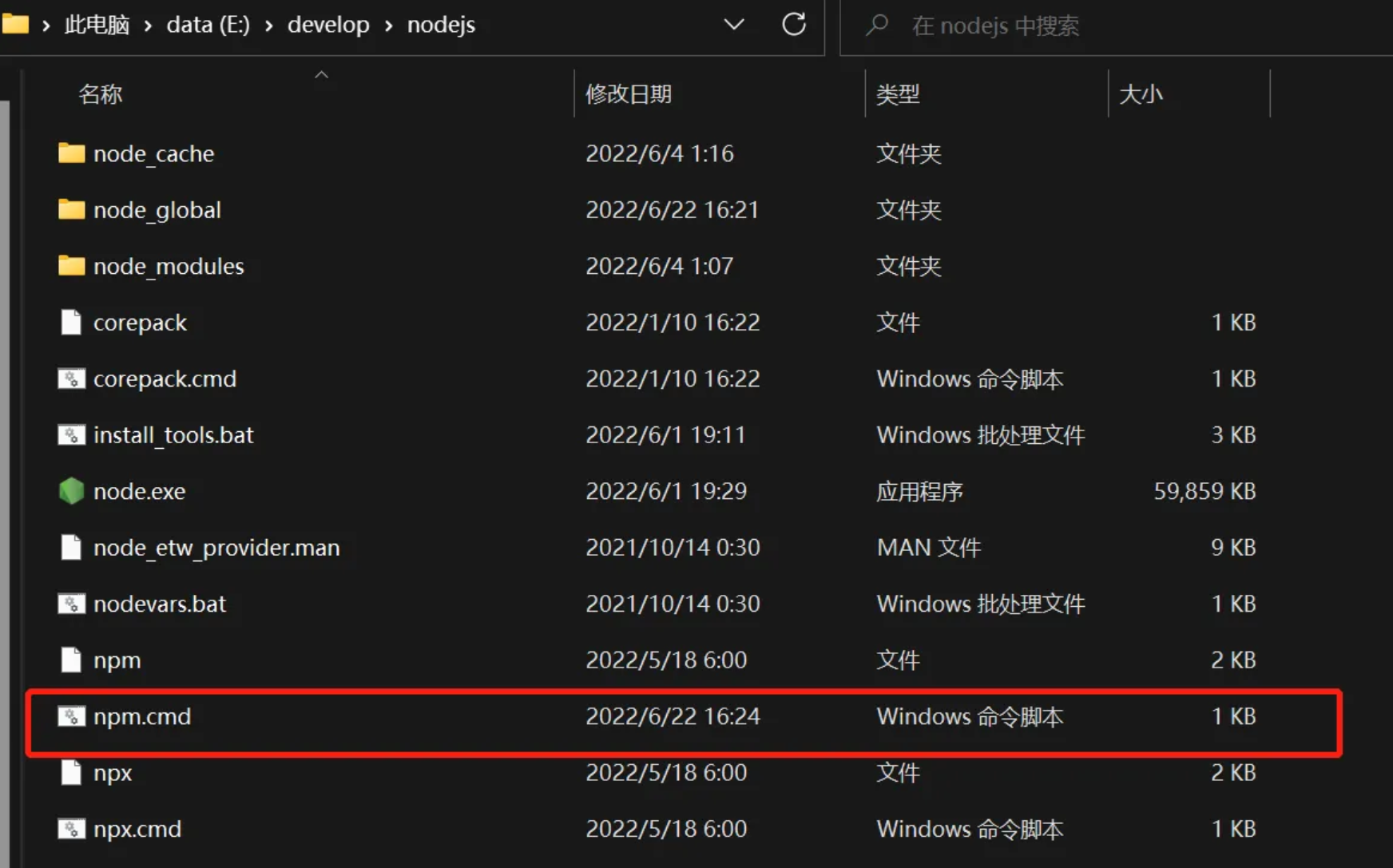The width and height of the screenshot is (1393, 868).
Task: Click the node.exe green hexagon icon
Action: coord(71,491)
